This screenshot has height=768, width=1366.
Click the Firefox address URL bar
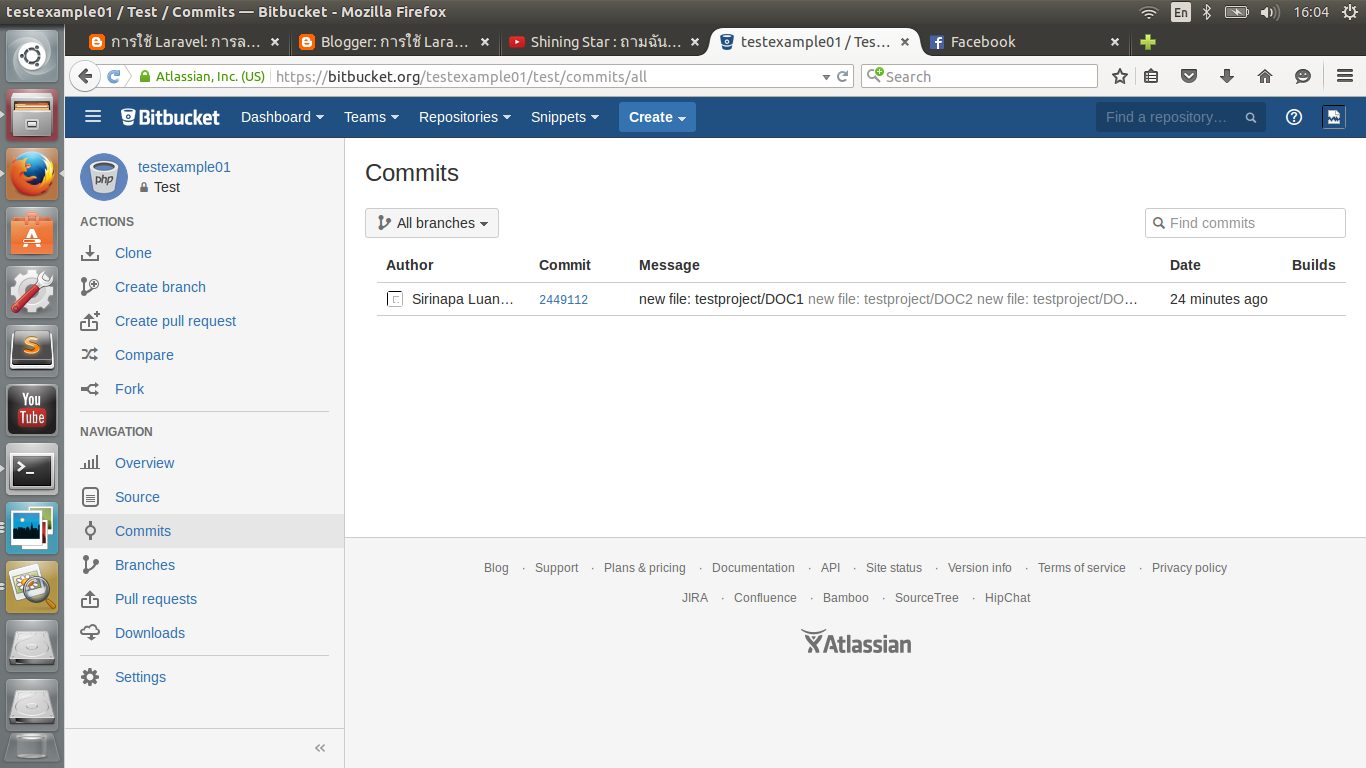pyautogui.click(x=545, y=76)
